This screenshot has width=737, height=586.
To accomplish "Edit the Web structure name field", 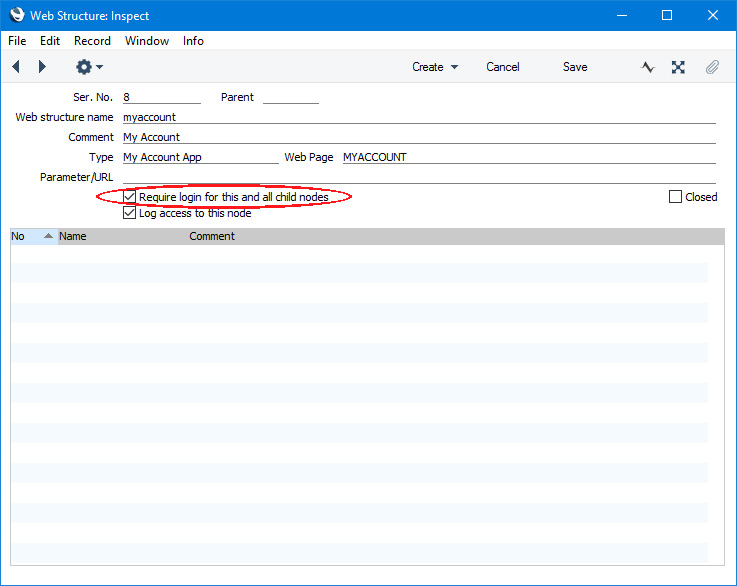I will [419, 117].
